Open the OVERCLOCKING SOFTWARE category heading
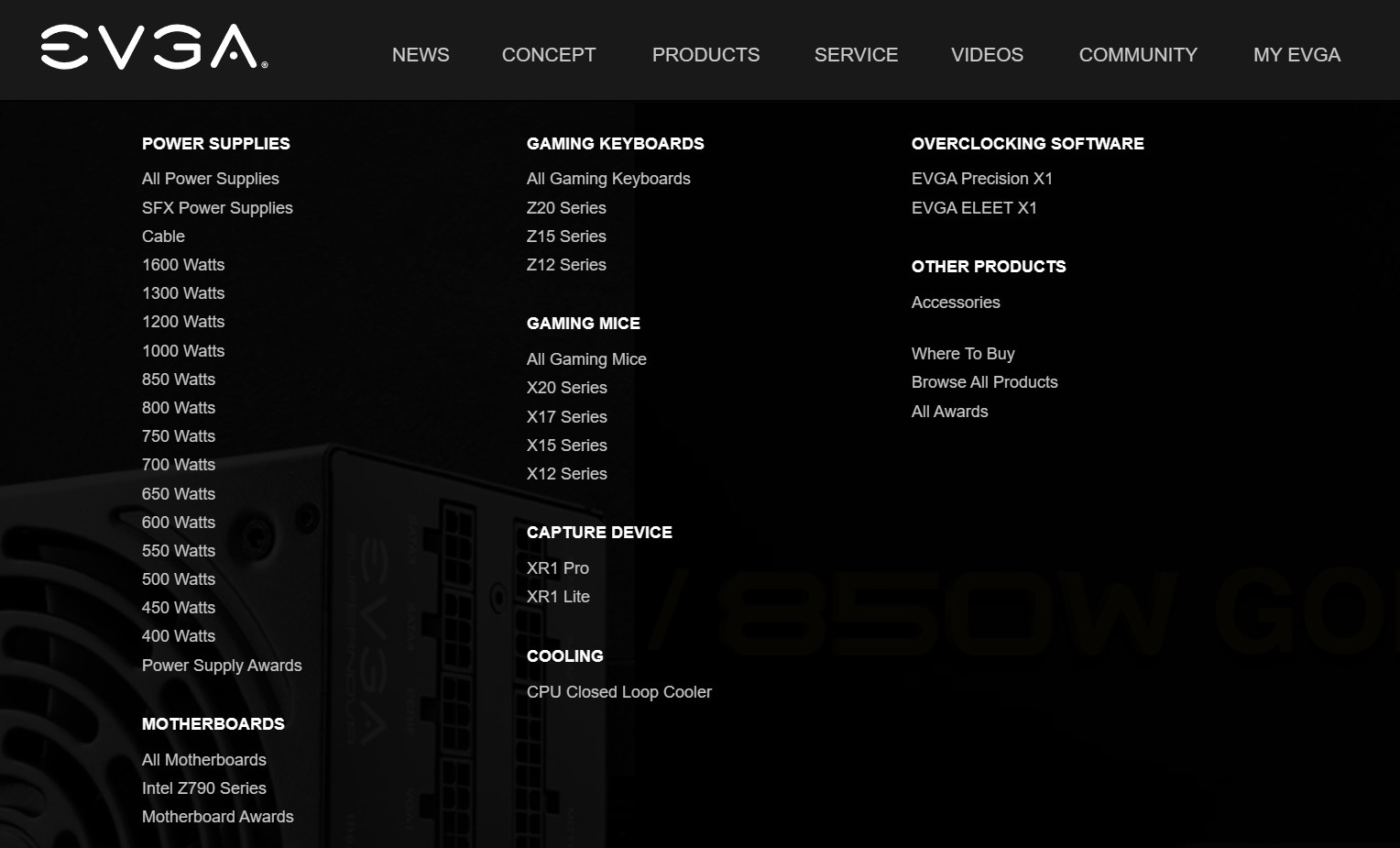The image size is (1400, 848). coord(1028,143)
